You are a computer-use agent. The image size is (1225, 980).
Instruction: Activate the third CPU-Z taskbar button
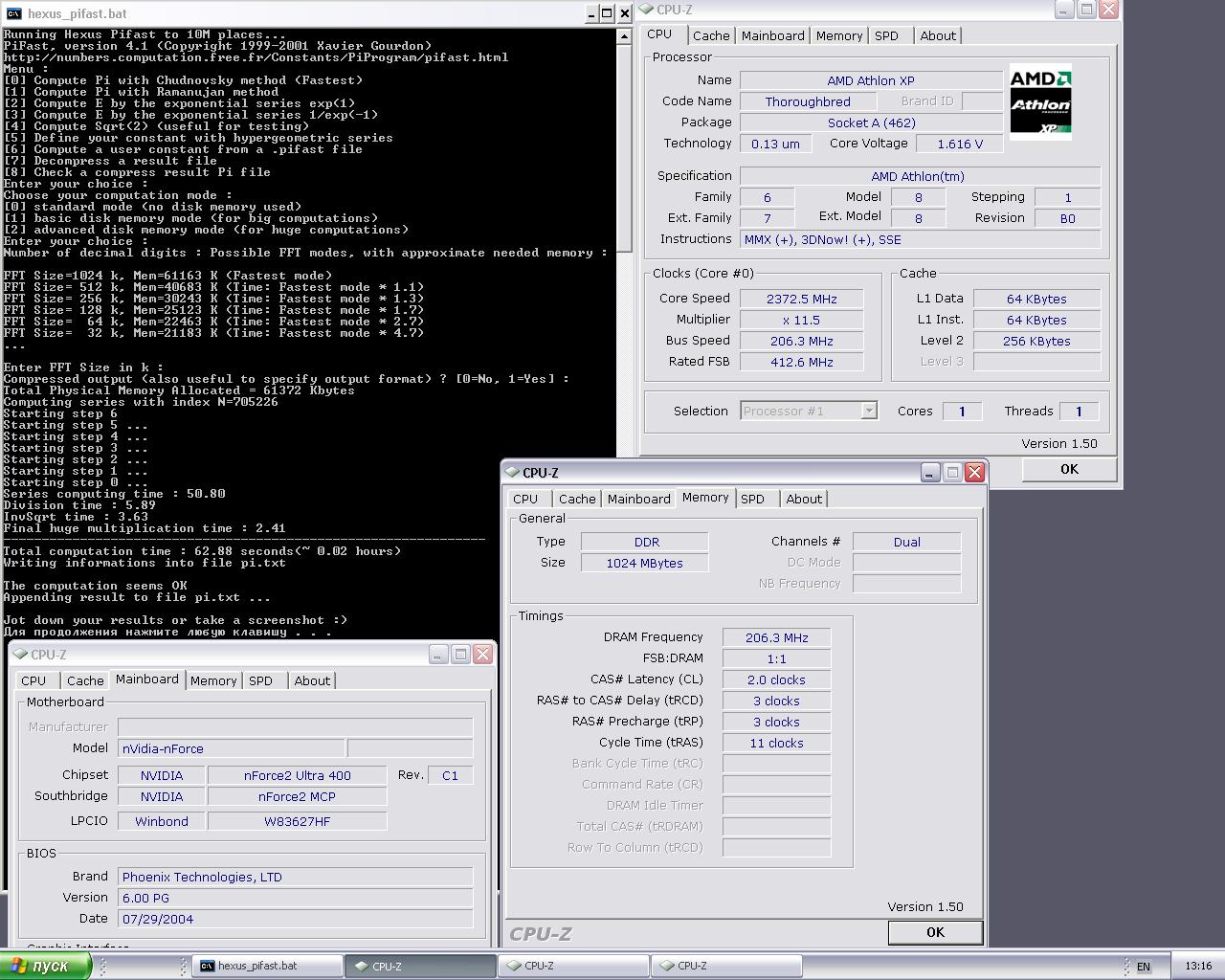[x=727, y=966]
